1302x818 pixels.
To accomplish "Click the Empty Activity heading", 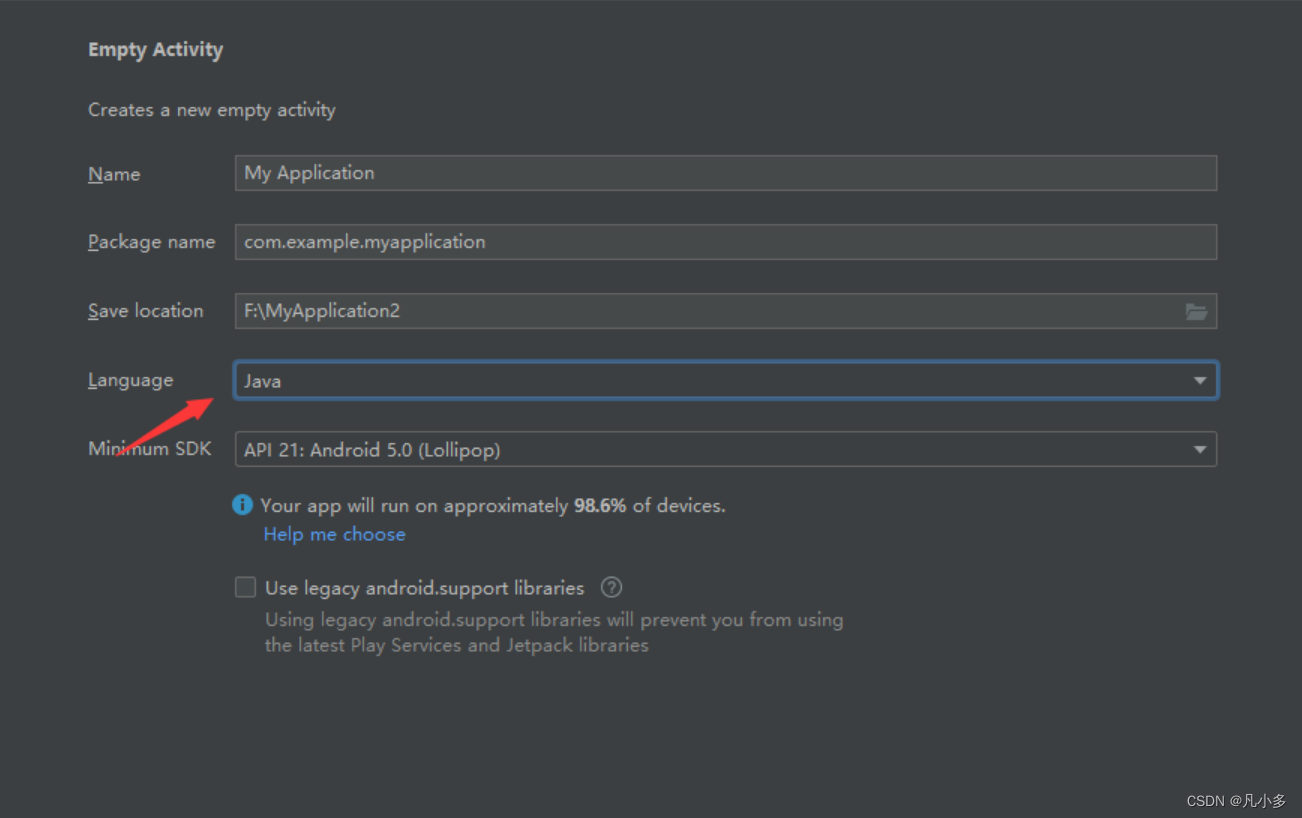I will click(155, 50).
